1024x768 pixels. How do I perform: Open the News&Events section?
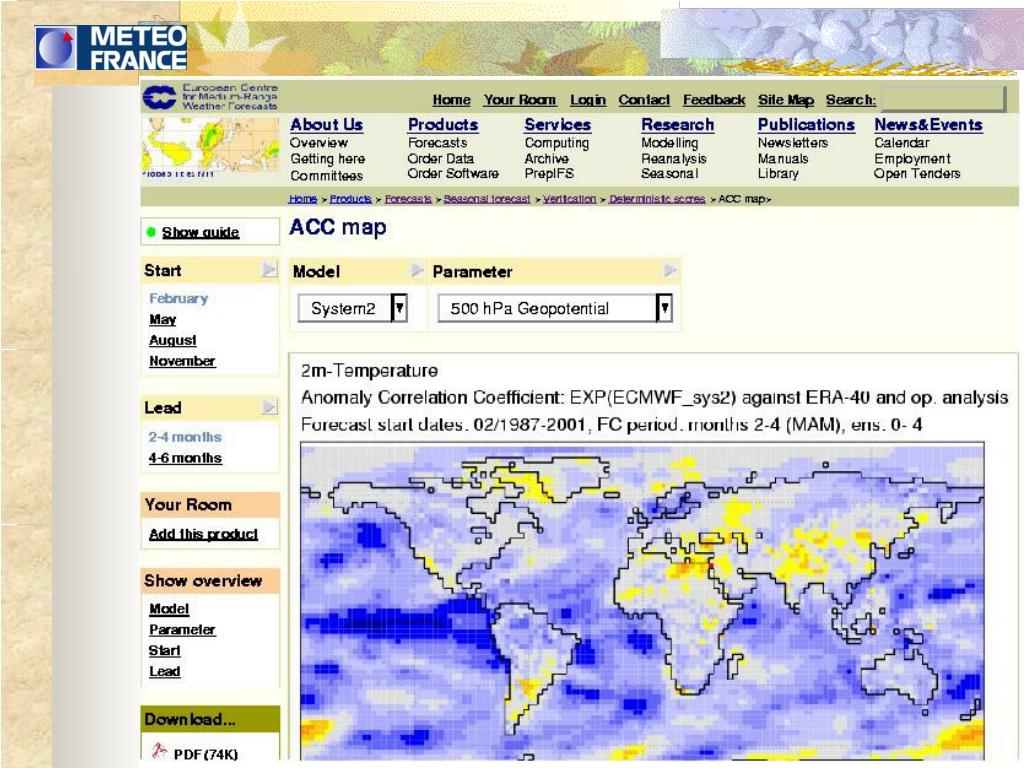tap(928, 125)
